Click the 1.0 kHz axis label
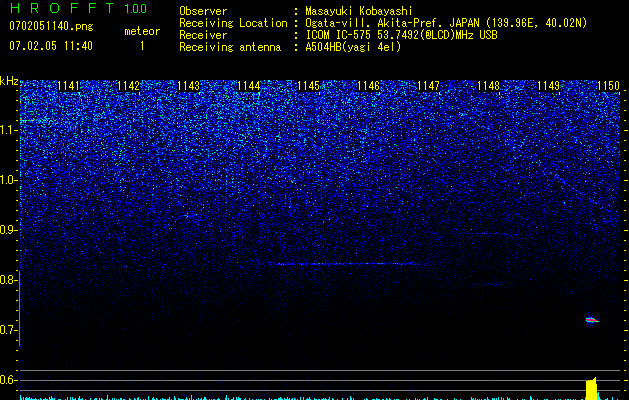Screen dimensions: 629x400 coord(8,180)
